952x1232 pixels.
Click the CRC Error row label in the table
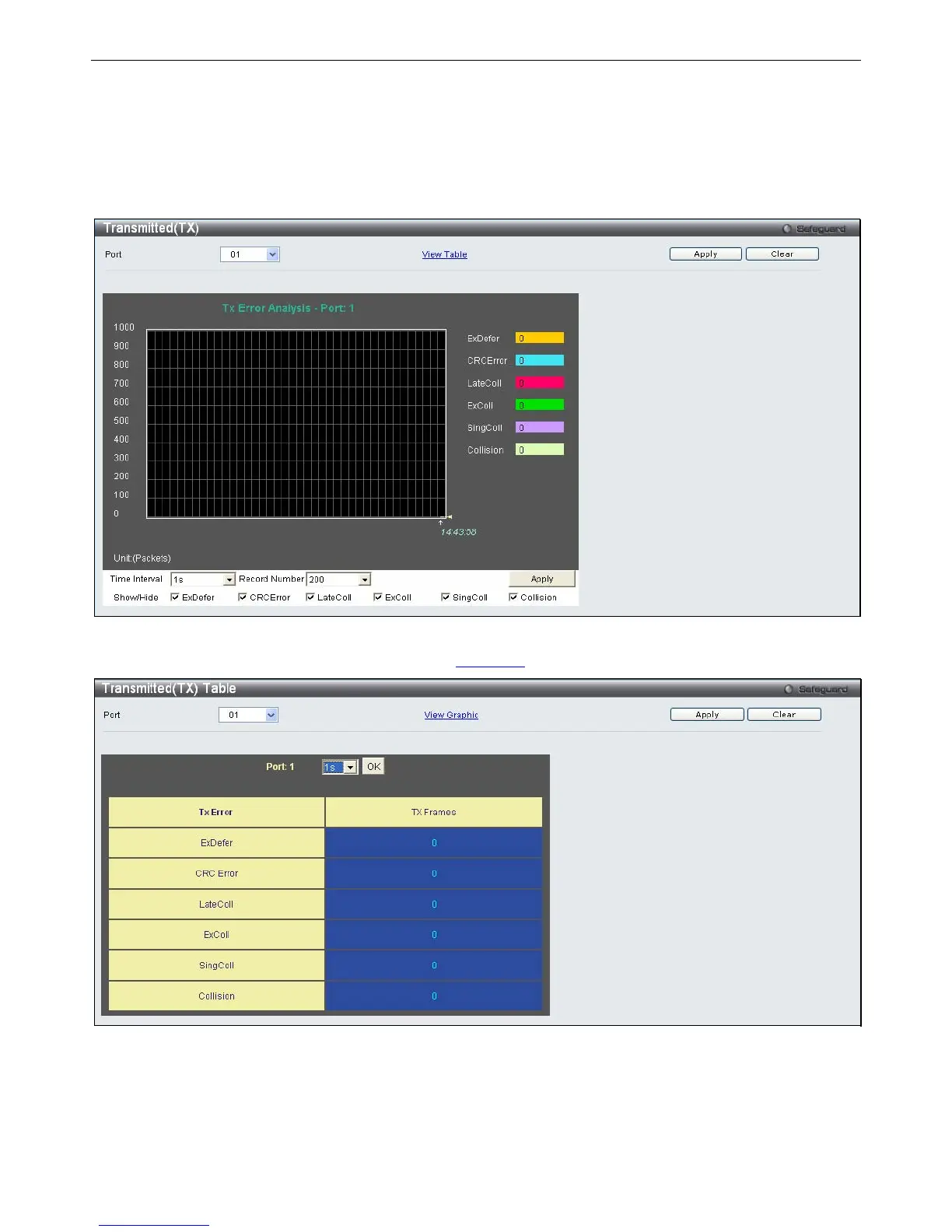click(216, 873)
